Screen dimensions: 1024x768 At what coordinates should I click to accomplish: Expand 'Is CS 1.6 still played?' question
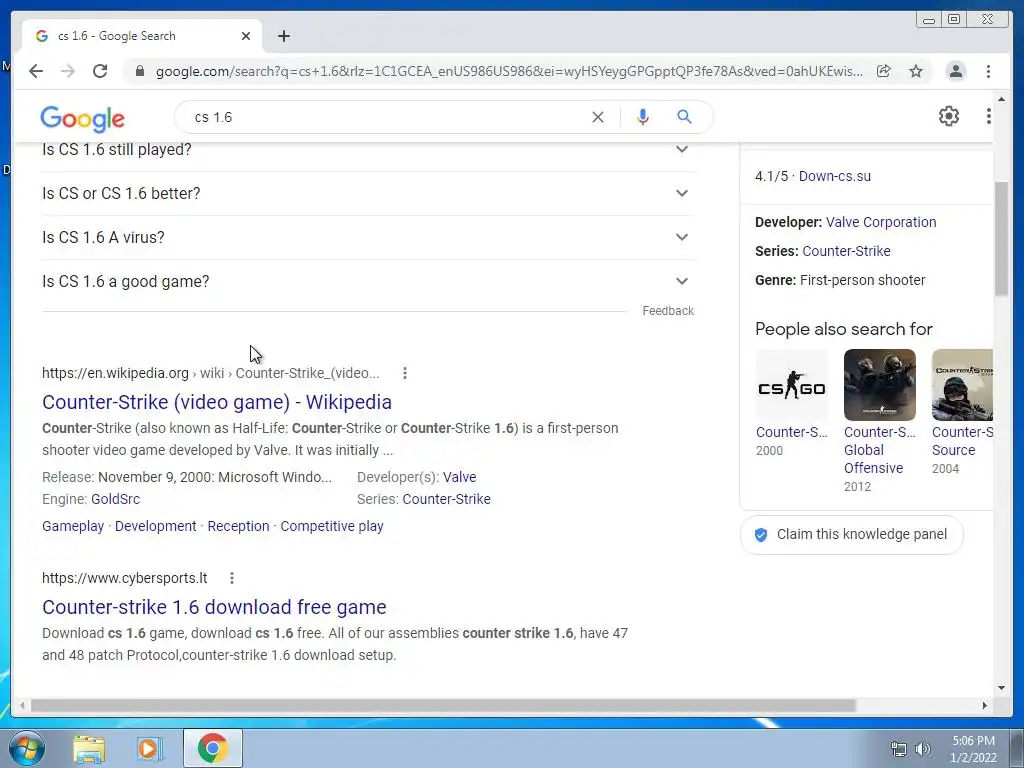(369, 150)
